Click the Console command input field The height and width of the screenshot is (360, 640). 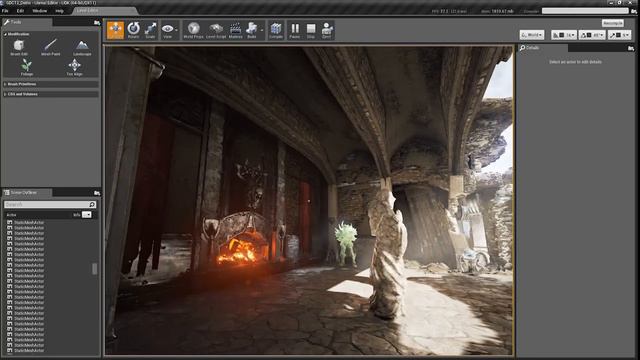tap(586, 11)
